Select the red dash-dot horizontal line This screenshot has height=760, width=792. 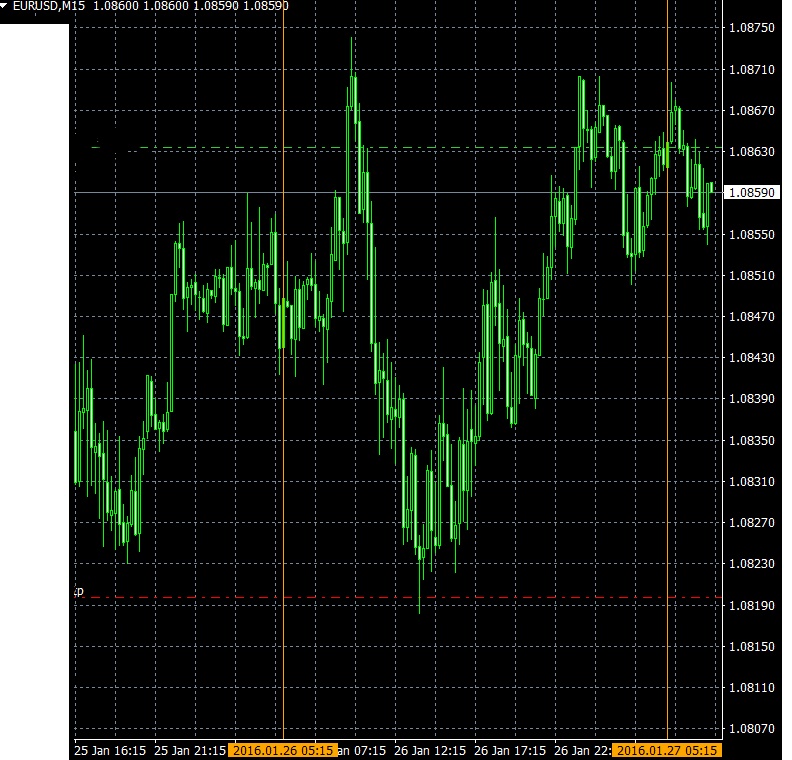coord(399,597)
